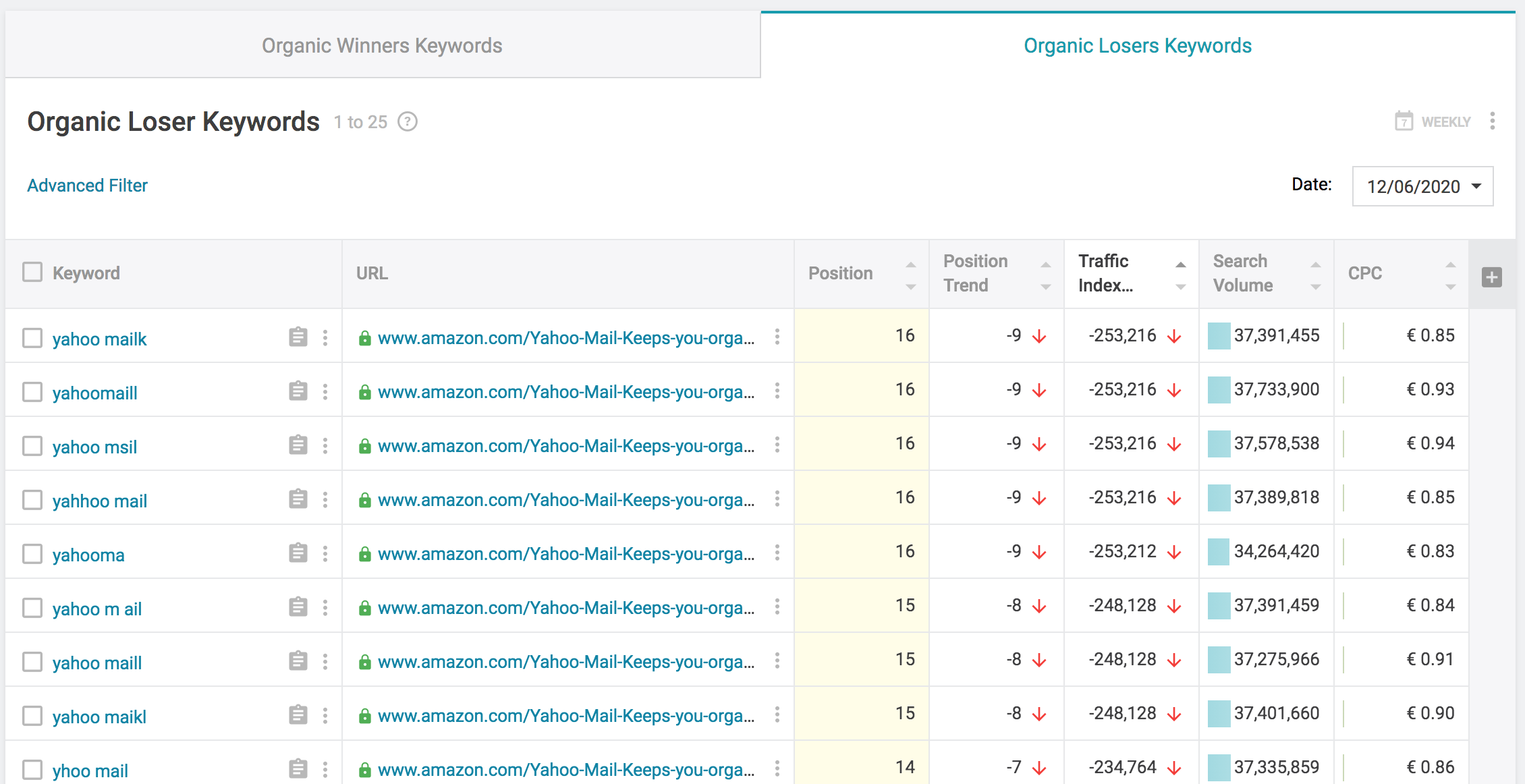This screenshot has width=1525, height=784.
Task: Select the Organic Losers Keywords tab
Action: tap(1138, 45)
